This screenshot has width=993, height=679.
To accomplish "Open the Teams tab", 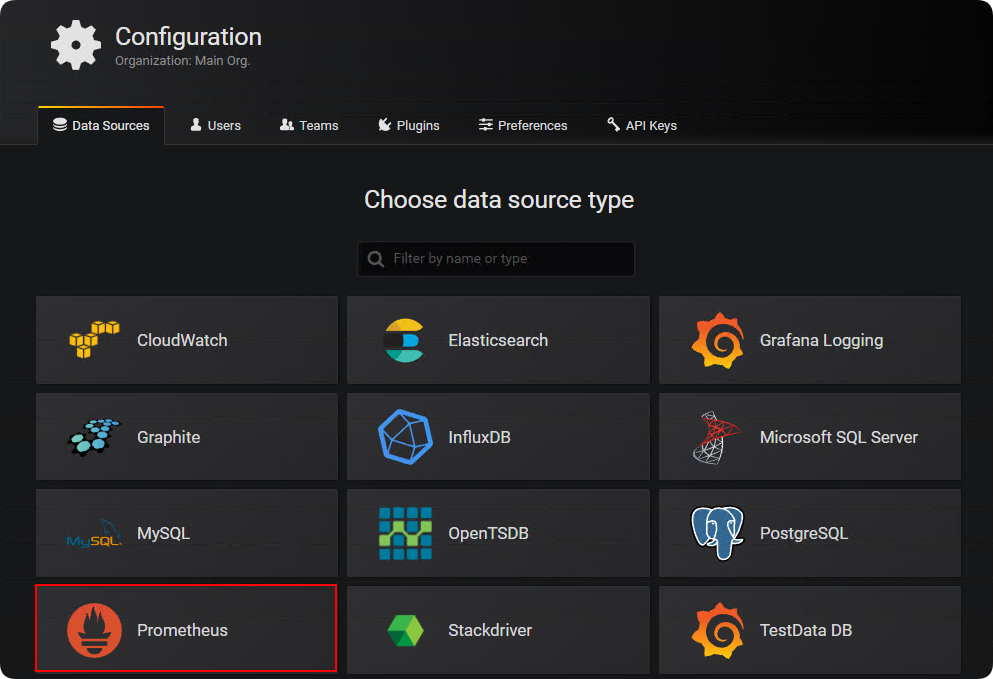I will point(309,125).
